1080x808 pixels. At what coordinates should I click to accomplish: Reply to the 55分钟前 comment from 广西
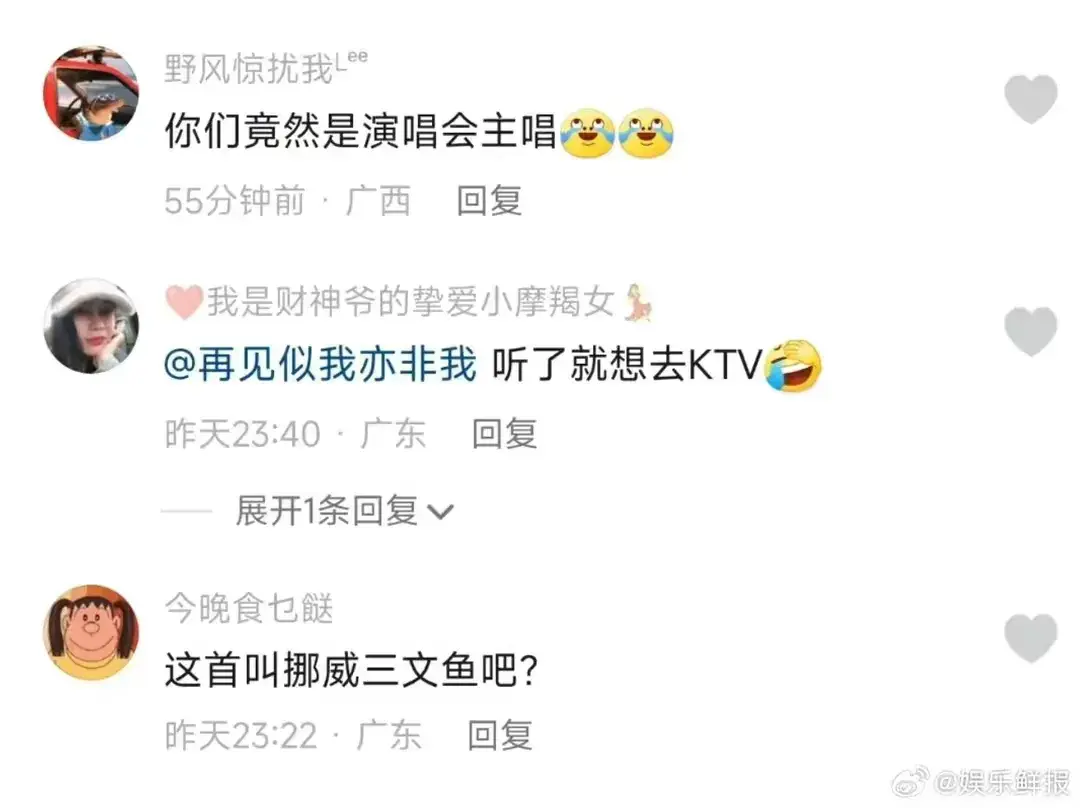[489, 201]
